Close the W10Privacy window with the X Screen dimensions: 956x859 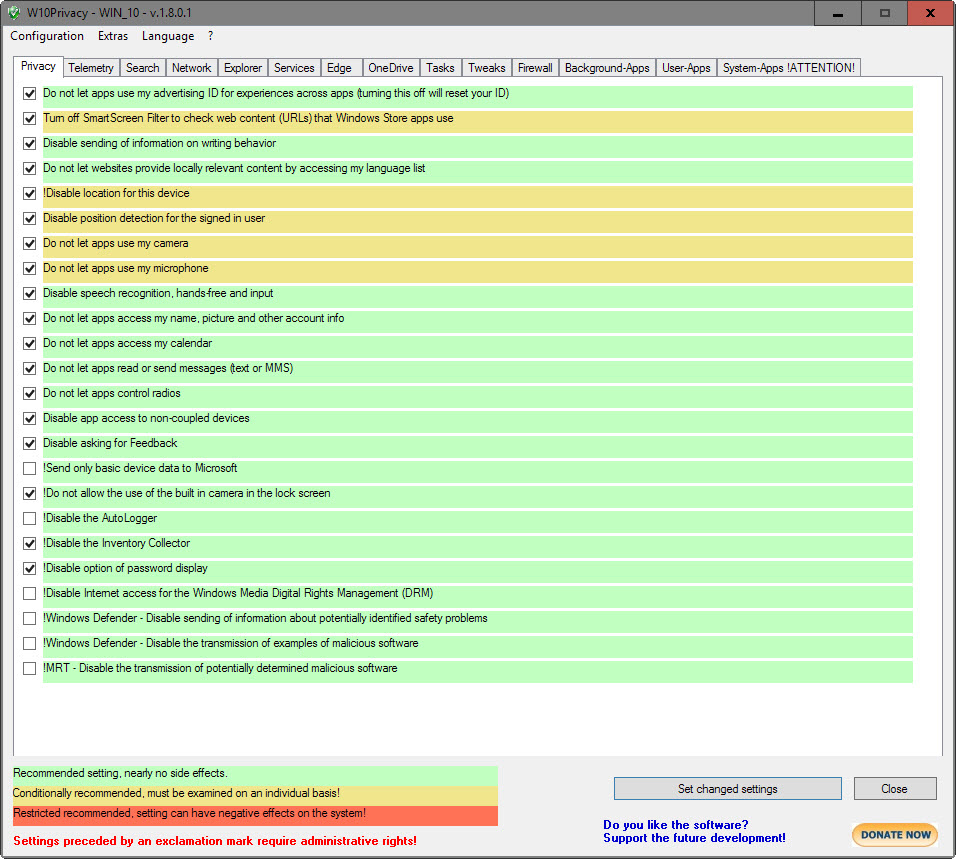930,13
